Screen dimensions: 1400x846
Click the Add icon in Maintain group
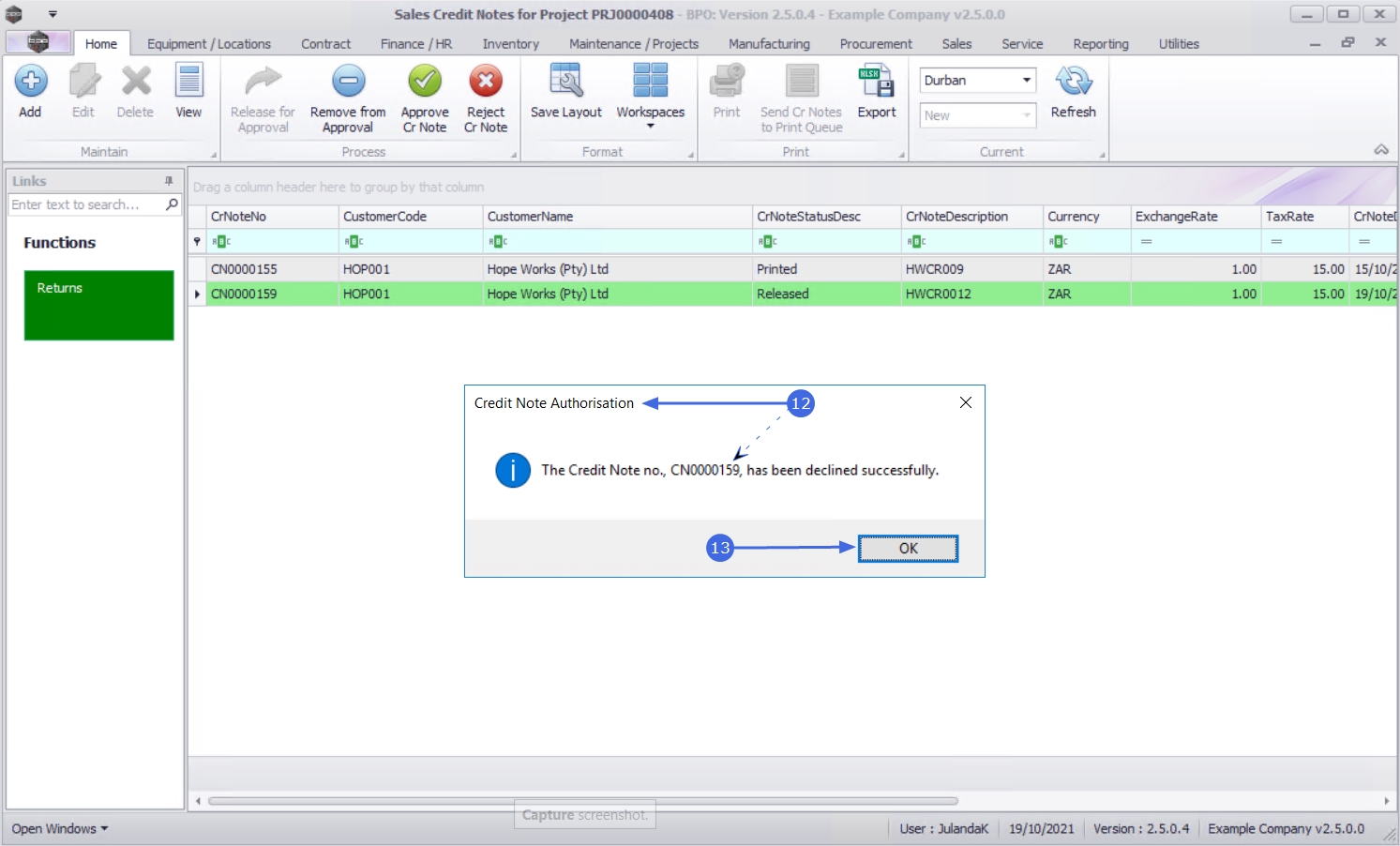(30, 82)
